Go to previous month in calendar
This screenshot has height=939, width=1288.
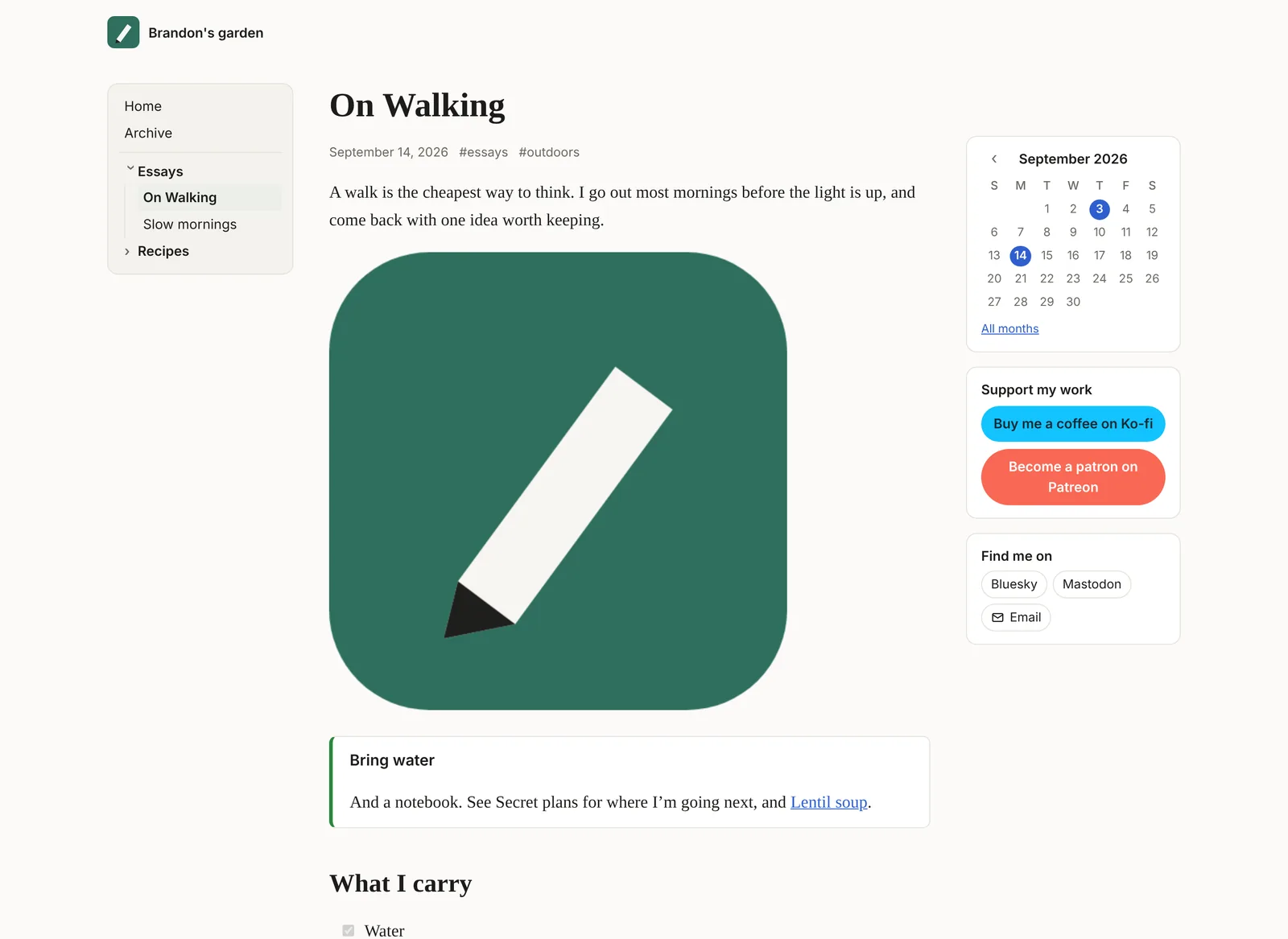pyautogui.click(x=994, y=159)
